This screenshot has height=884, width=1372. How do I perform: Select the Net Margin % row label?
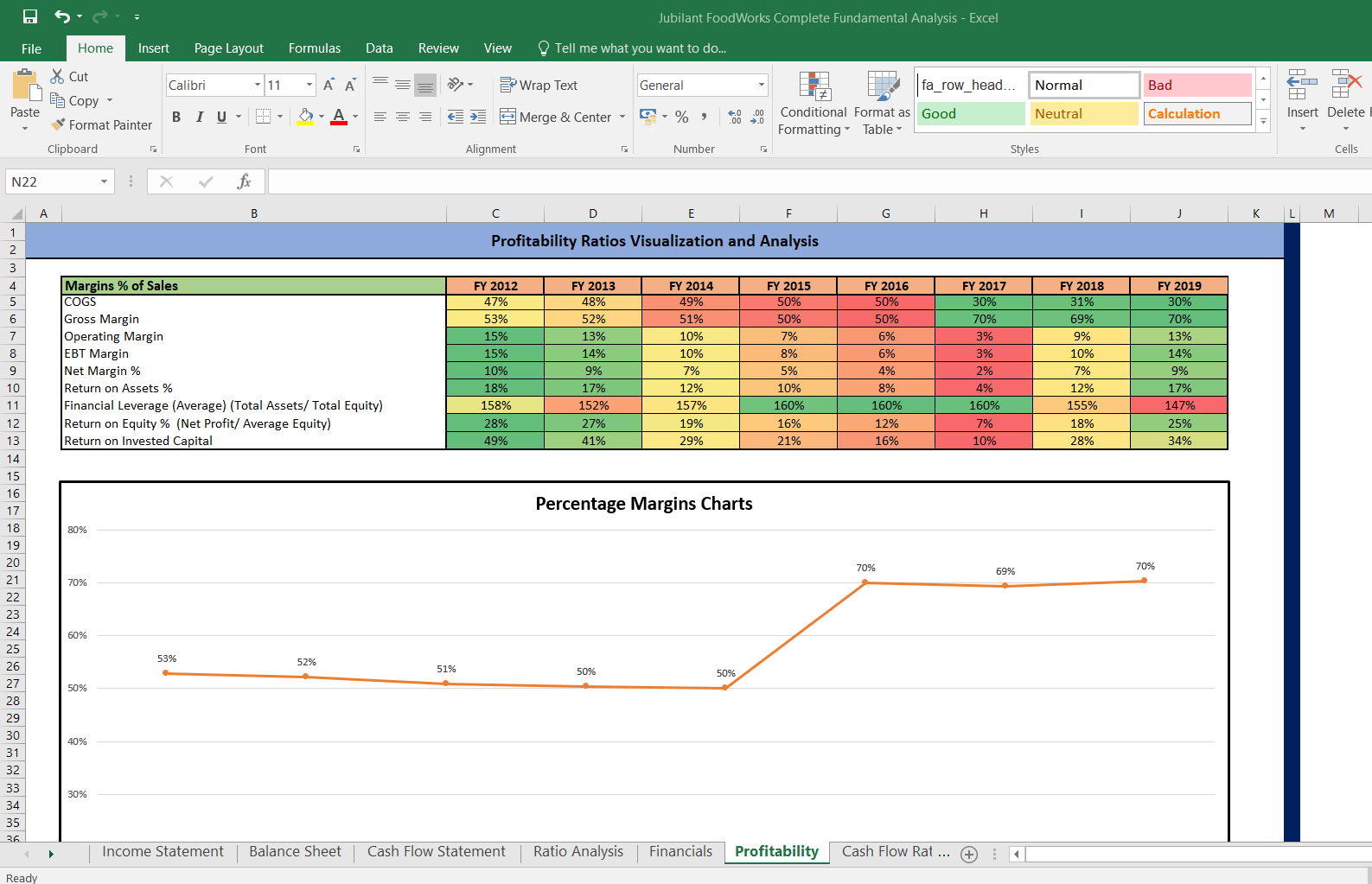[x=102, y=371]
